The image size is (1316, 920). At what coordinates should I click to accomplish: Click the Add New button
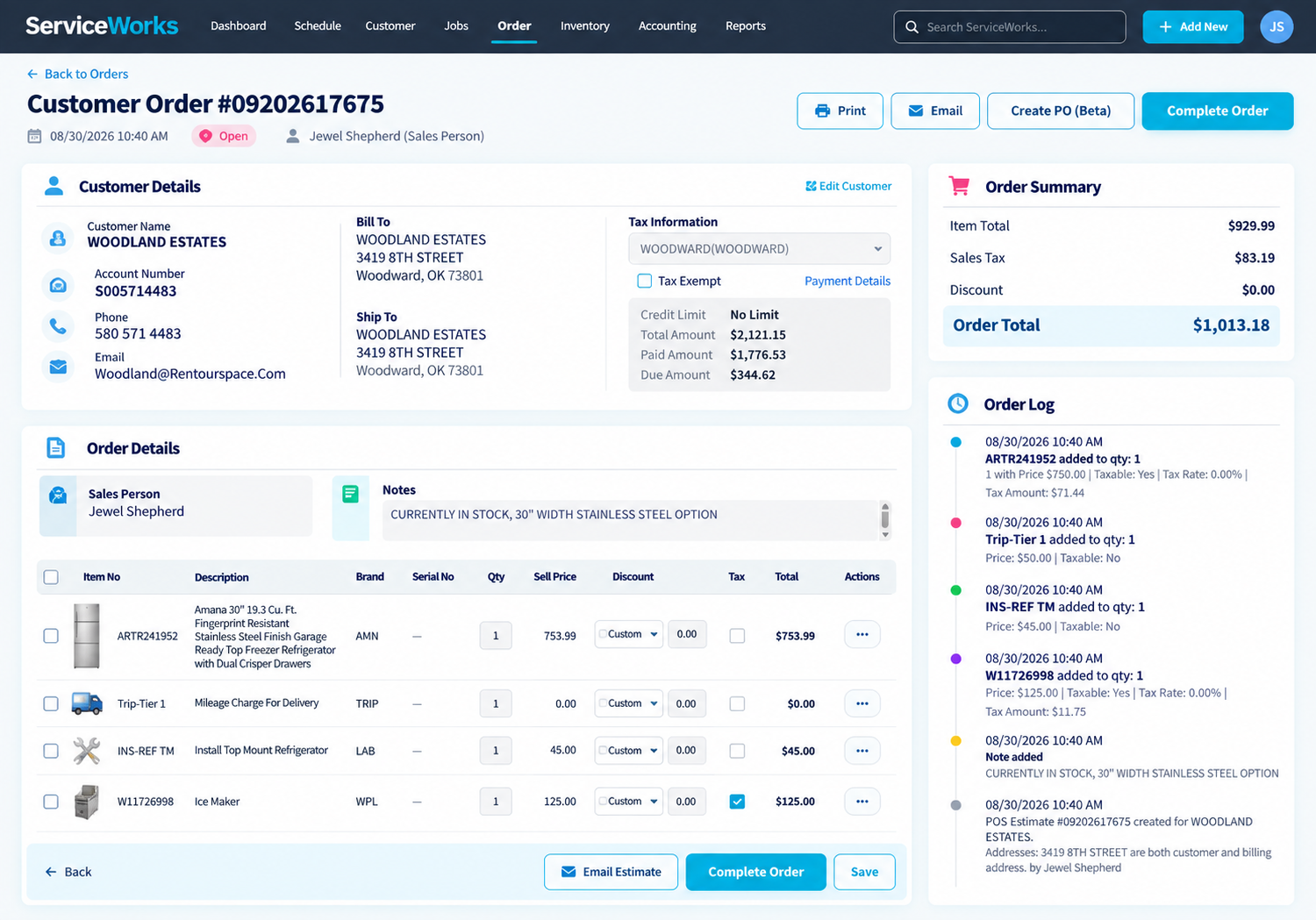tap(1193, 27)
